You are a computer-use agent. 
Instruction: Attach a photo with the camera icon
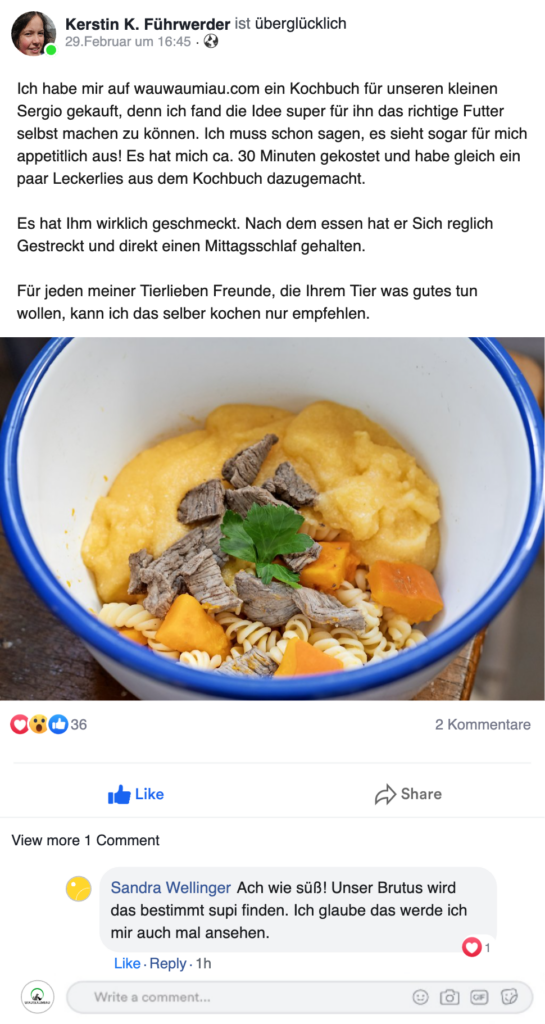[449, 997]
